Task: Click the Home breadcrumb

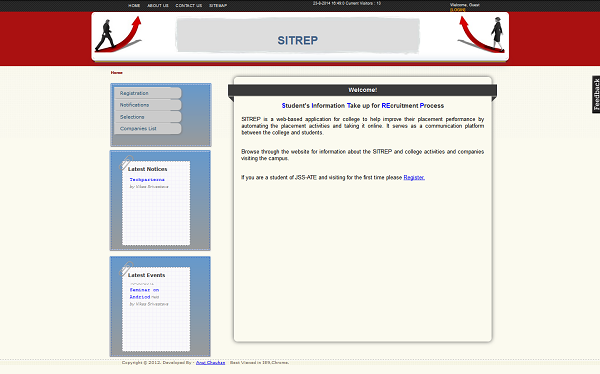Action: pos(117,72)
